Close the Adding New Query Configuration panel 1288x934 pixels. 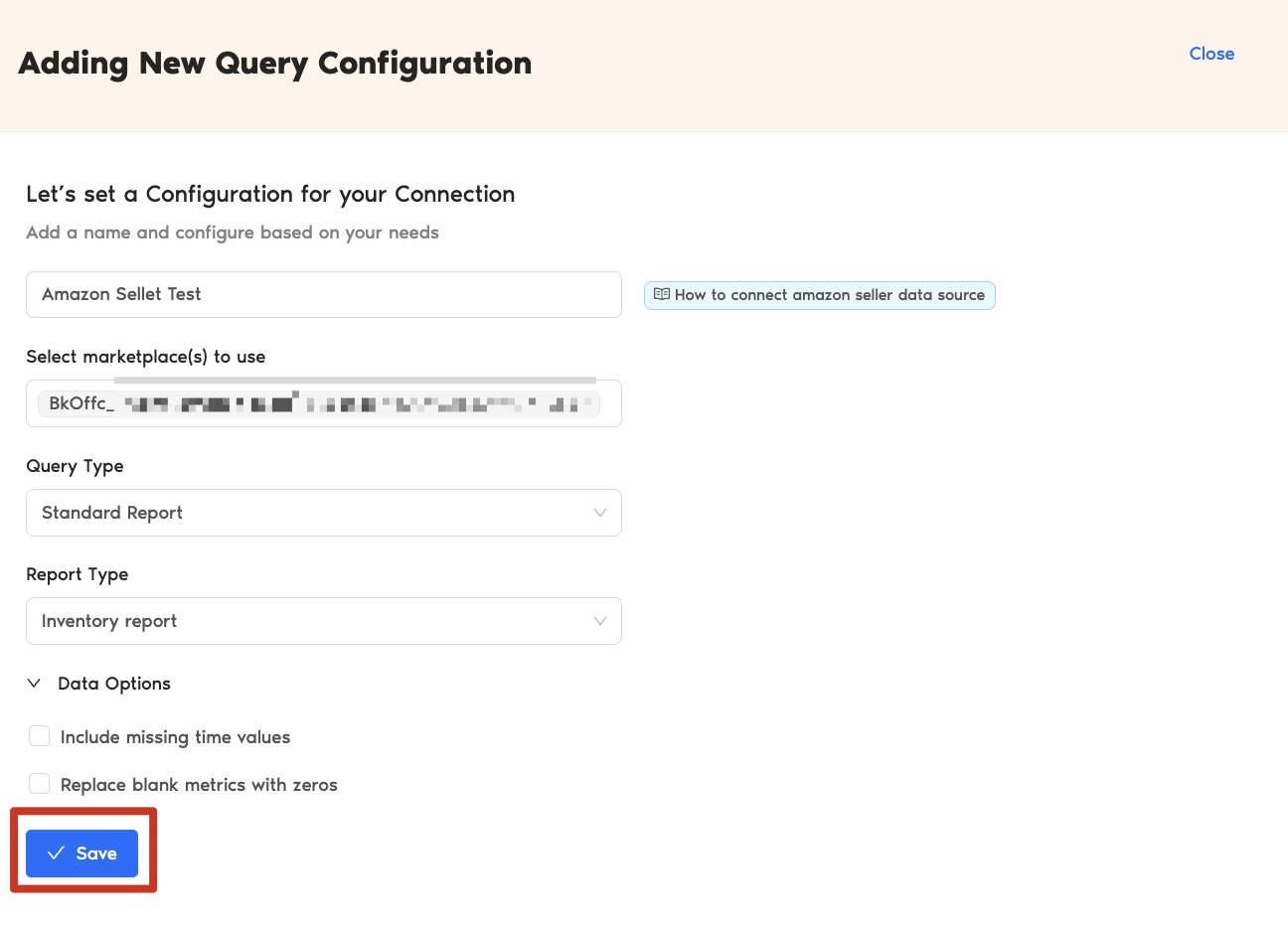click(x=1211, y=54)
